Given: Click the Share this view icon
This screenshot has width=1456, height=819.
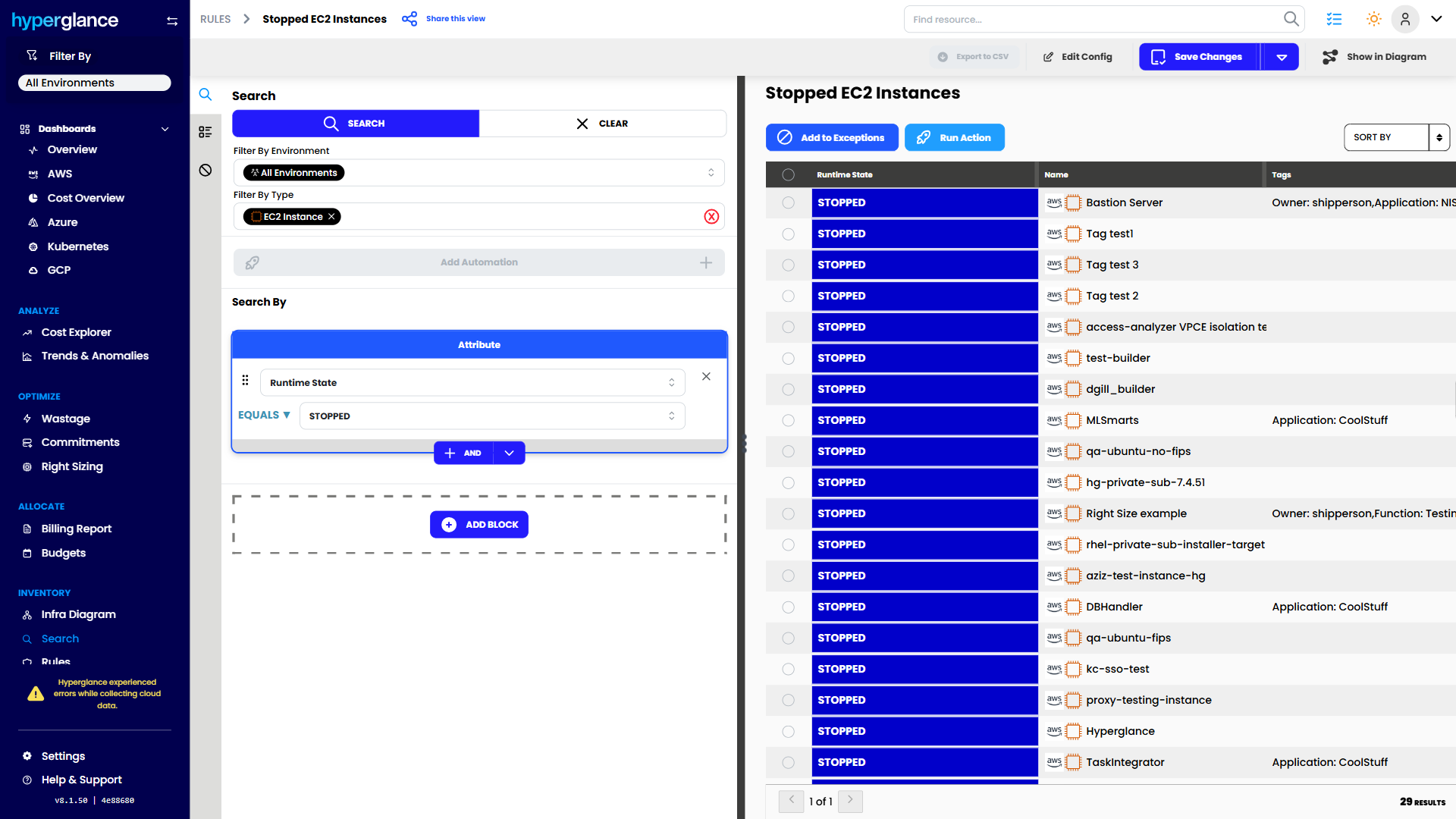Looking at the screenshot, I should click(x=409, y=19).
